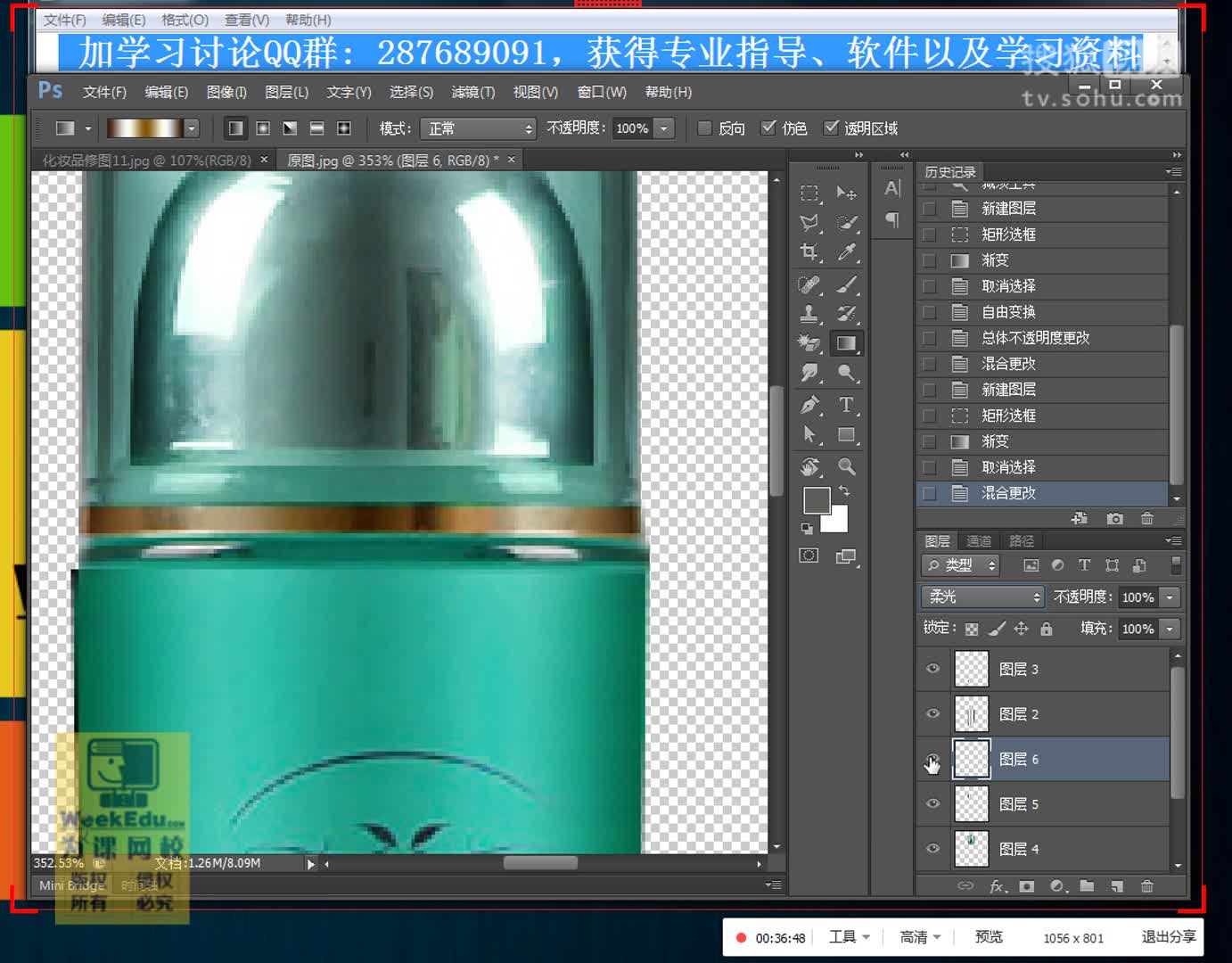Select the Crop tool
This screenshot has width=1232, height=963.
809,252
